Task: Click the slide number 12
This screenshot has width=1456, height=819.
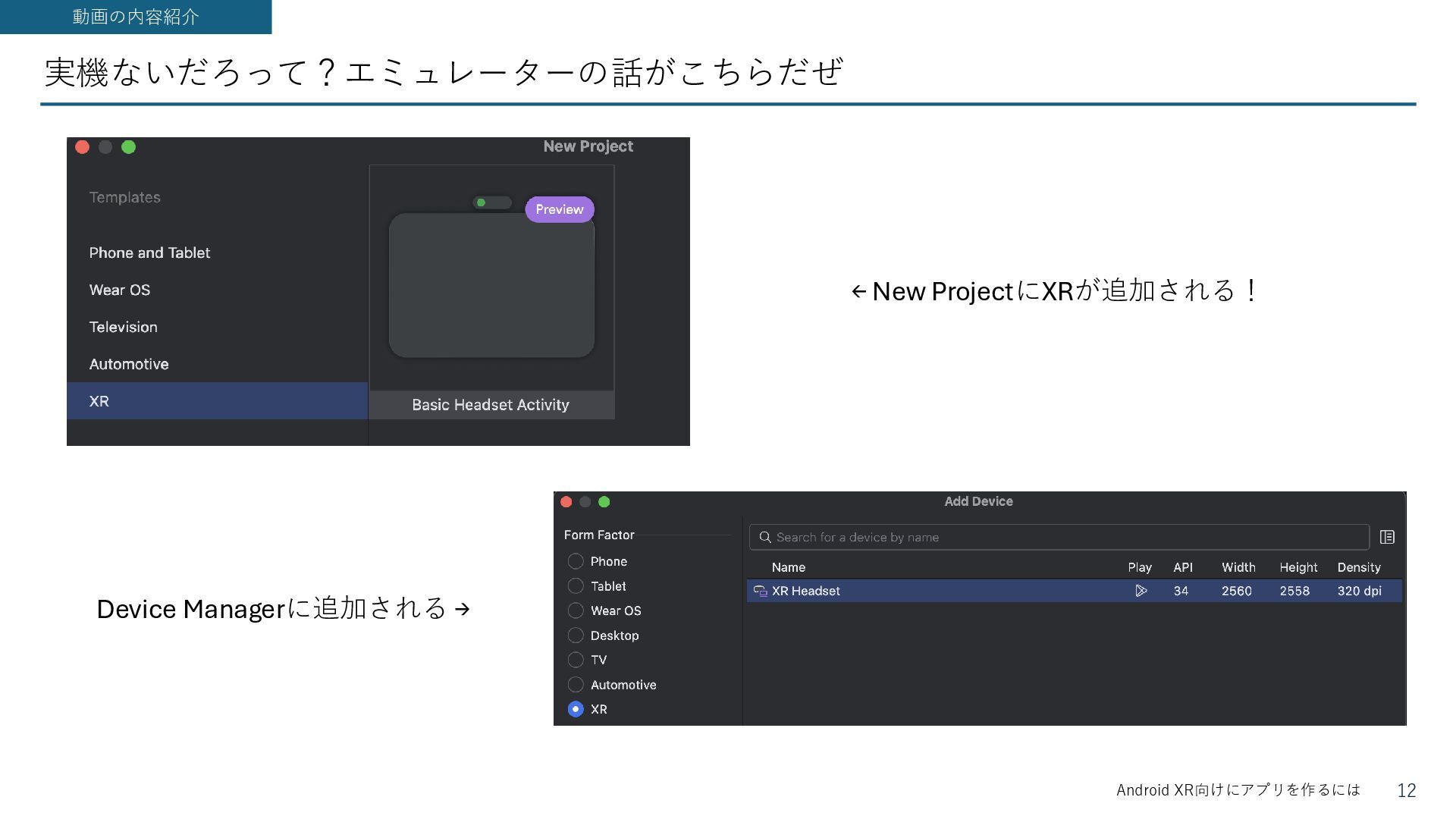Action: 1407,790
